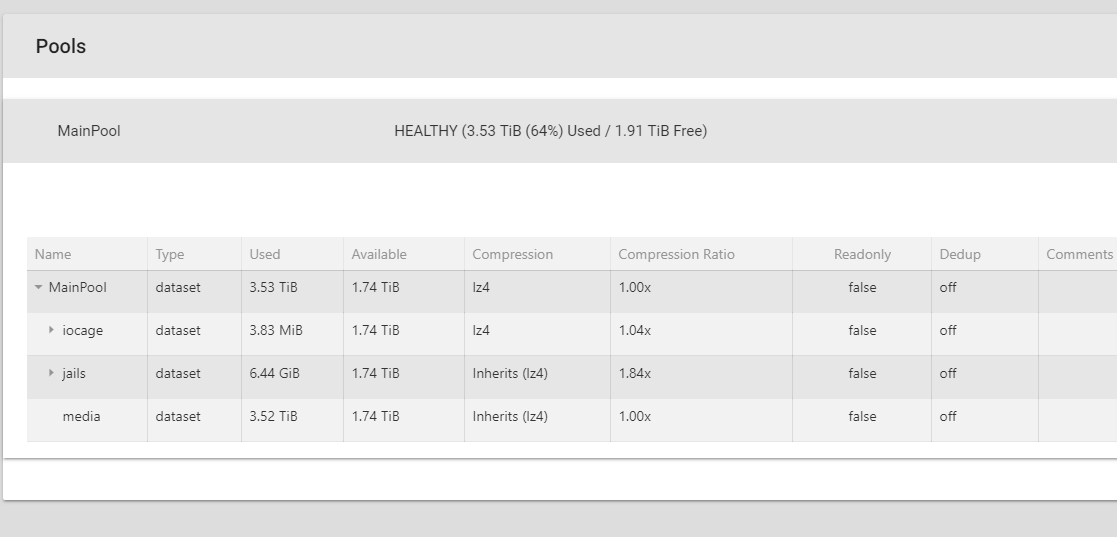Click the iocage dataset name
1117x537 pixels.
click(x=83, y=330)
